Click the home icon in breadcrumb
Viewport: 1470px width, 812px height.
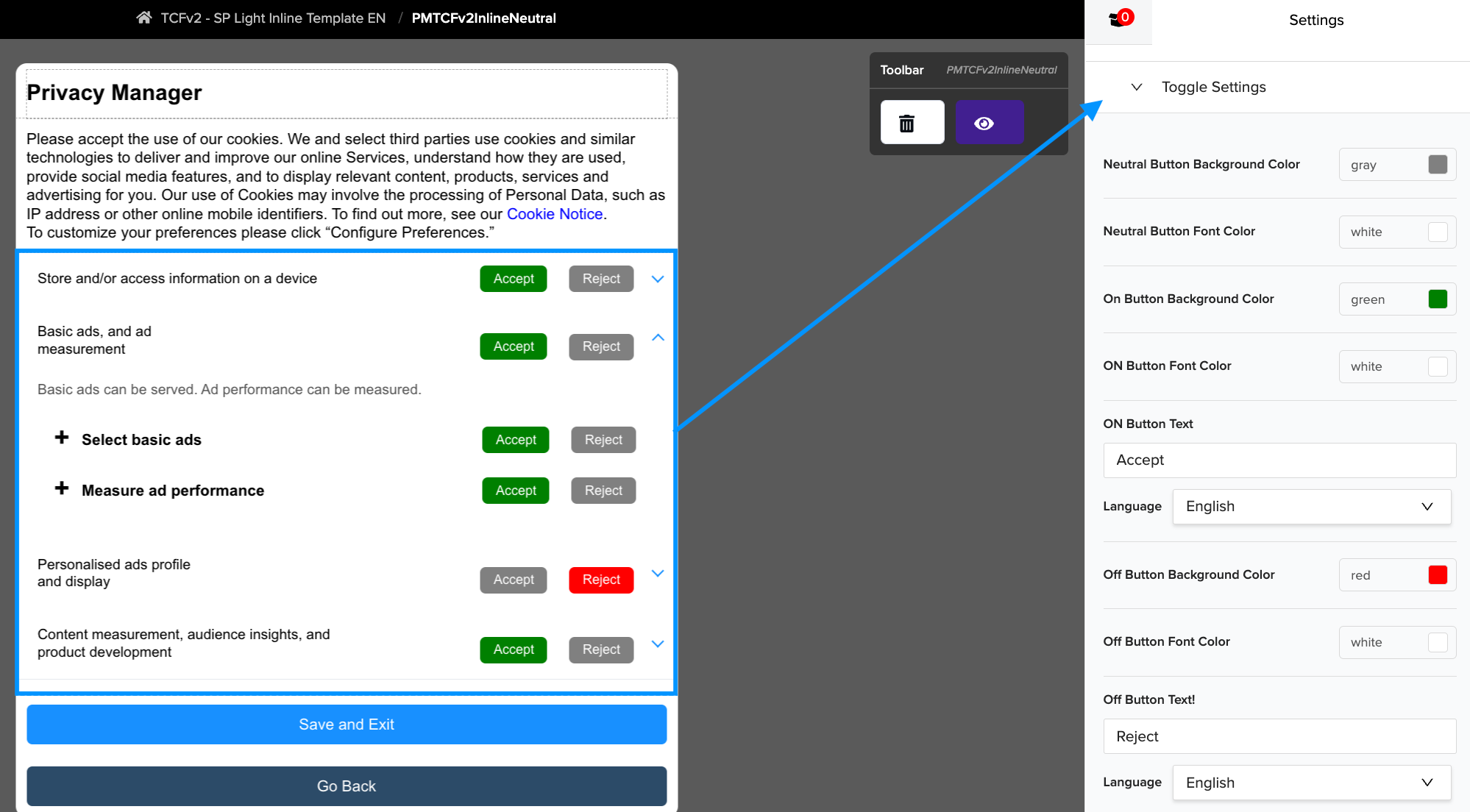(144, 18)
